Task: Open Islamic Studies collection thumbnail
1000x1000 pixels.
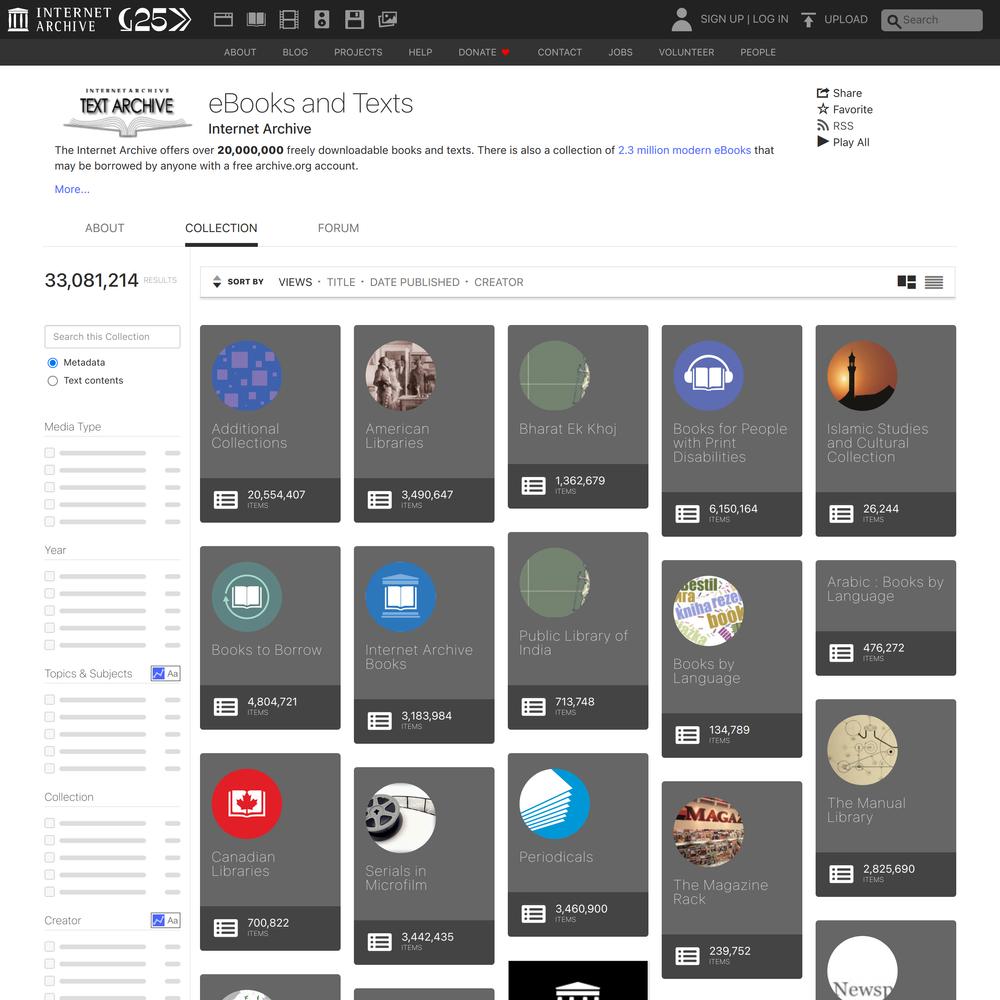Action: pos(862,375)
